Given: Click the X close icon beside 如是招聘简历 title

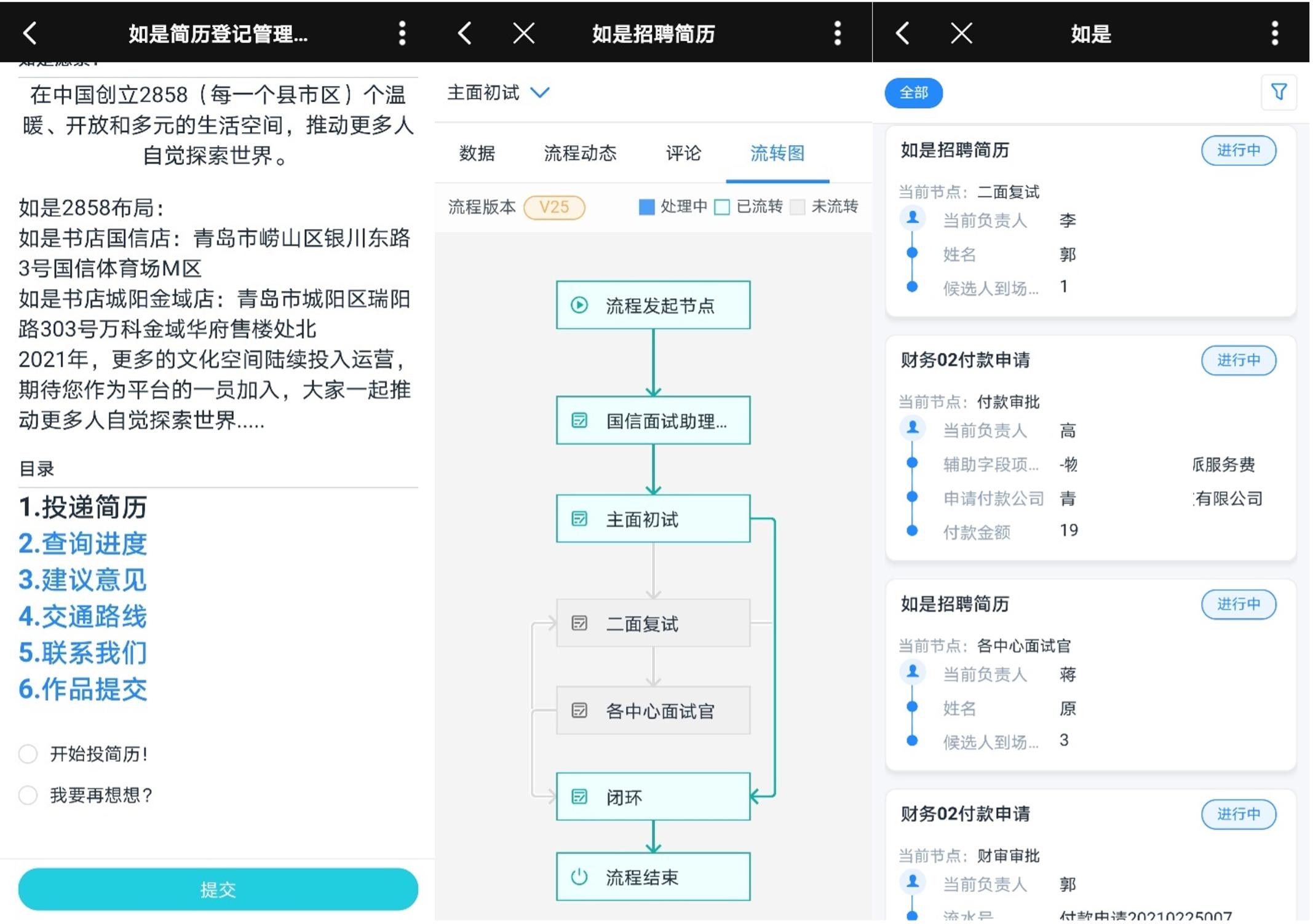Looking at the screenshot, I should 524,33.
